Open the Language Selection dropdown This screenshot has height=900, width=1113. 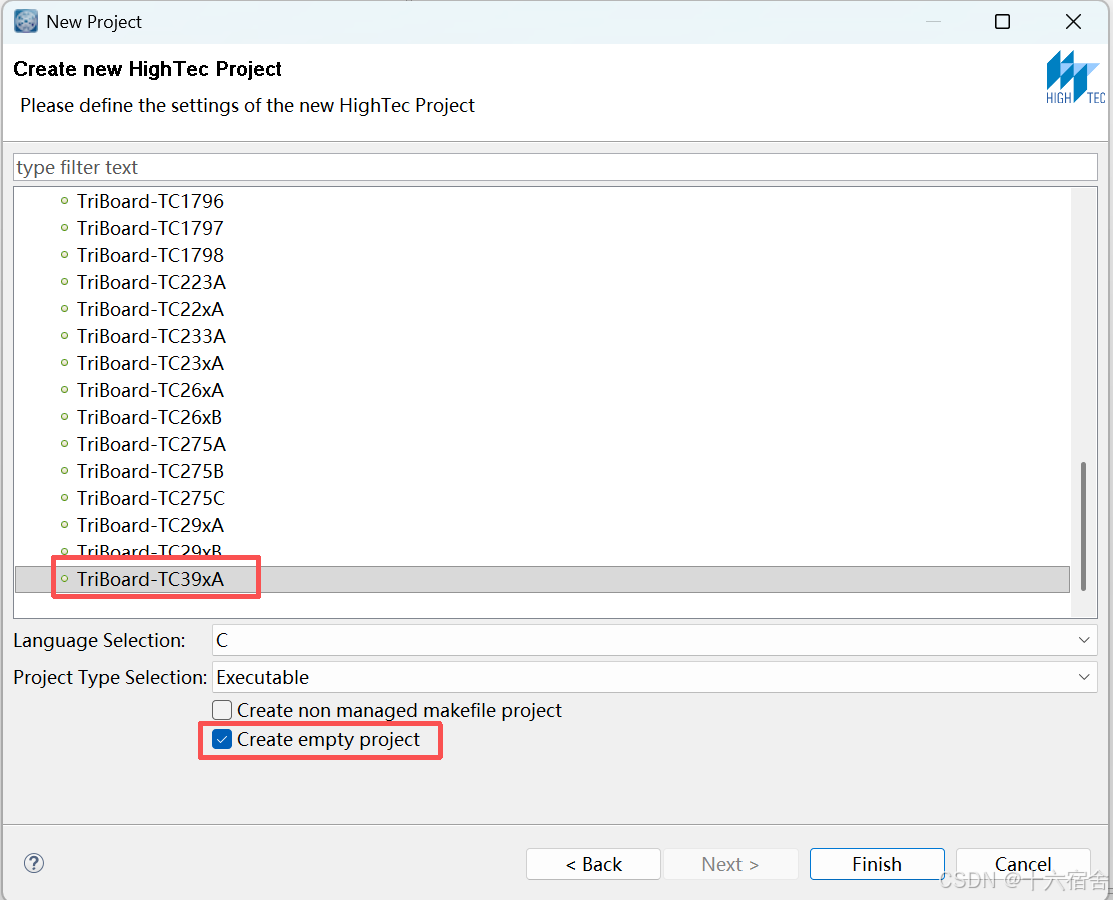654,640
